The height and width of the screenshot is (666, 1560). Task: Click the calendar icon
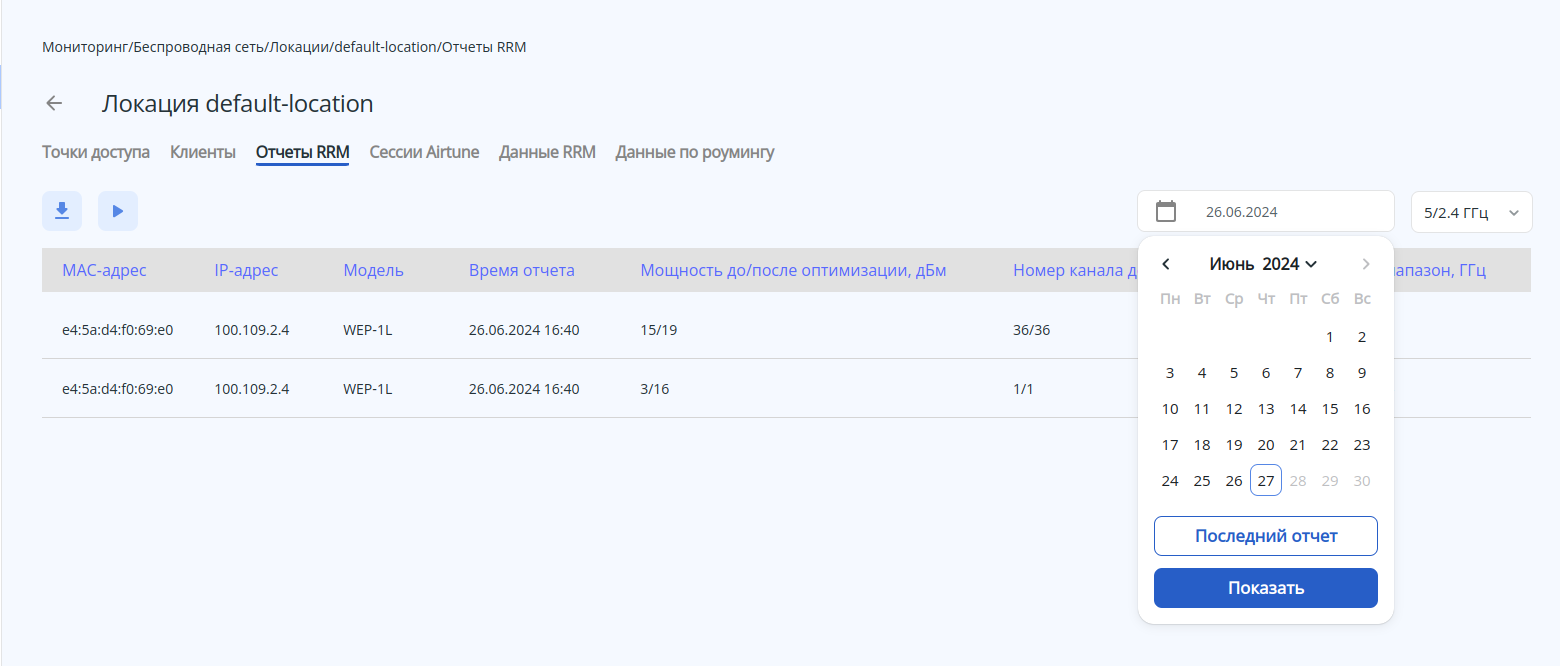point(1166,211)
